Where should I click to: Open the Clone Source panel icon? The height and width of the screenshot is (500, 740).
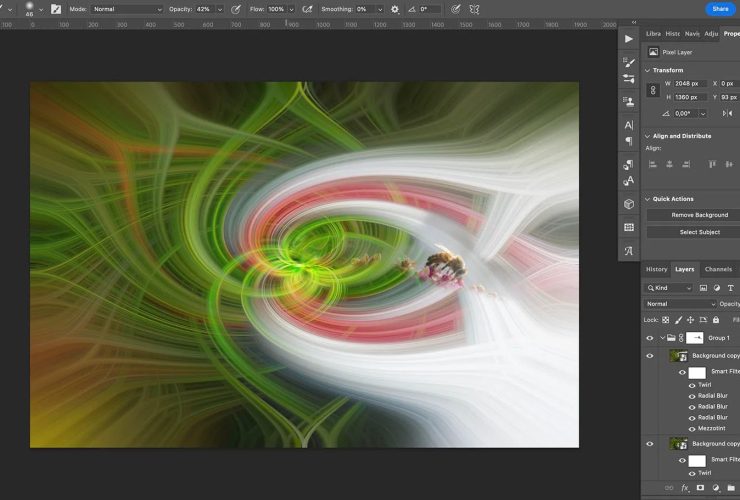pos(628,101)
